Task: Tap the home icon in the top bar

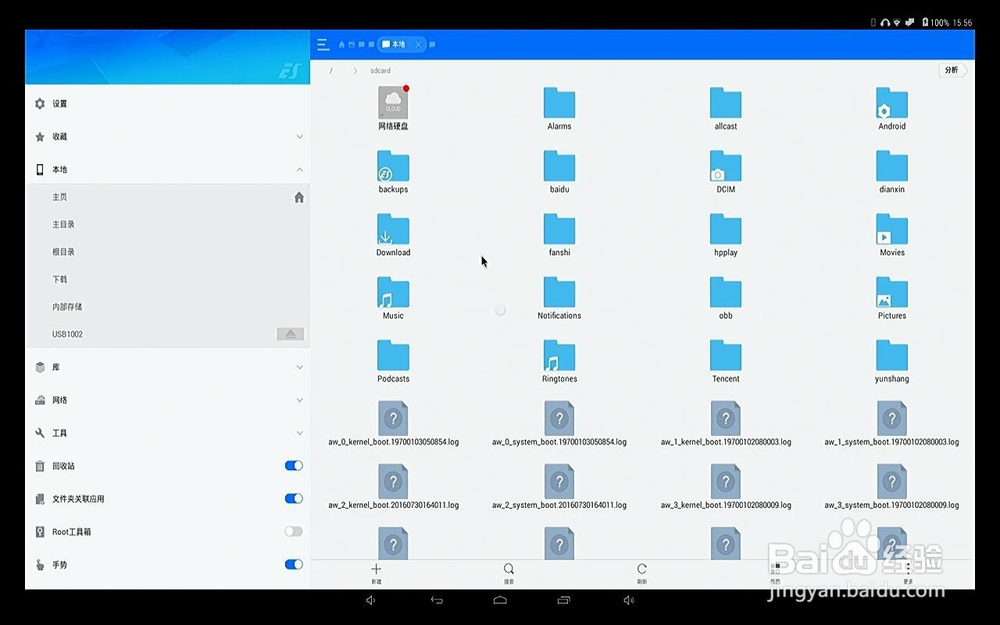Action: point(341,45)
